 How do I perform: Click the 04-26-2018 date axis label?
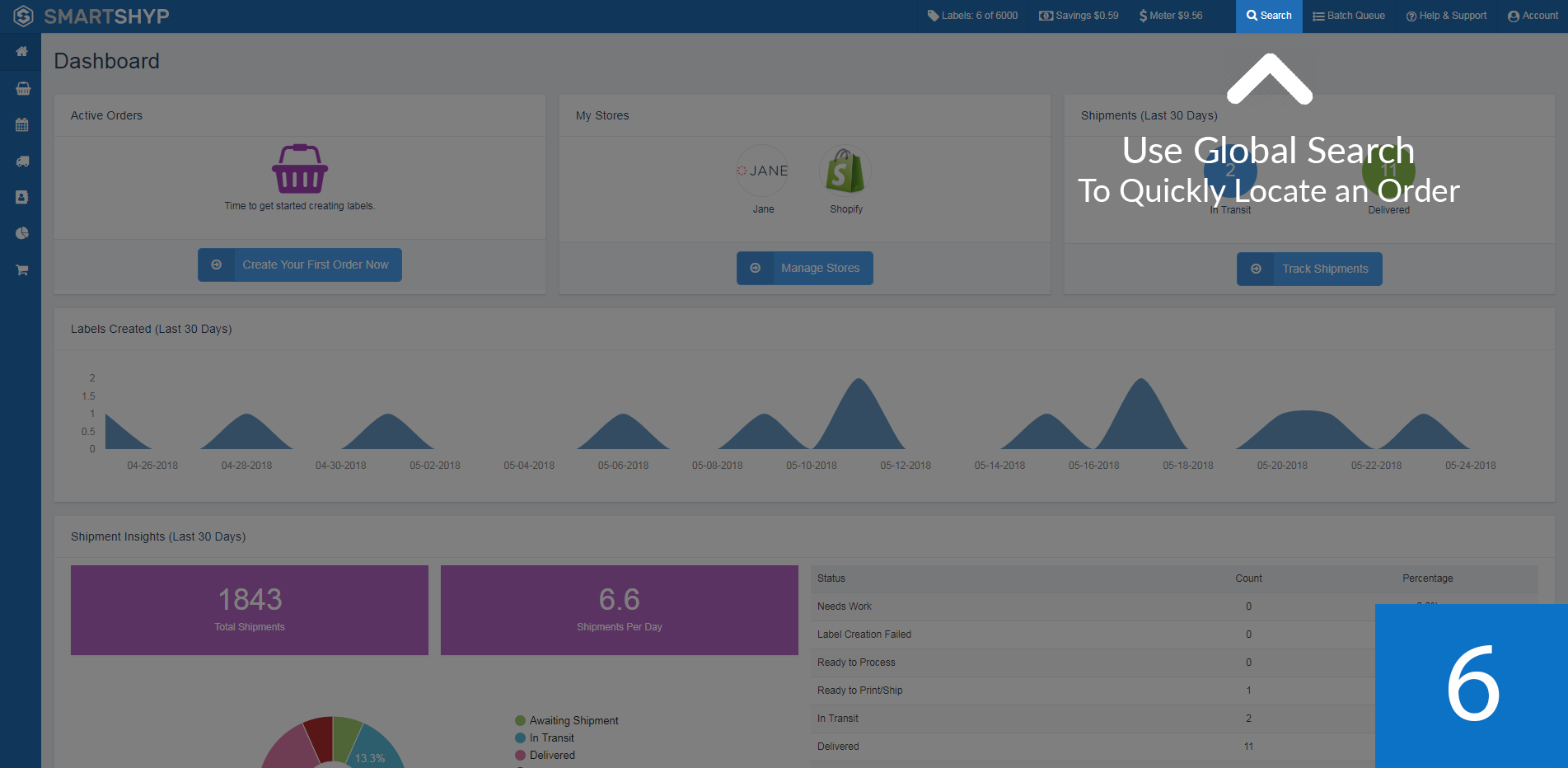click(x=152, y=466)
